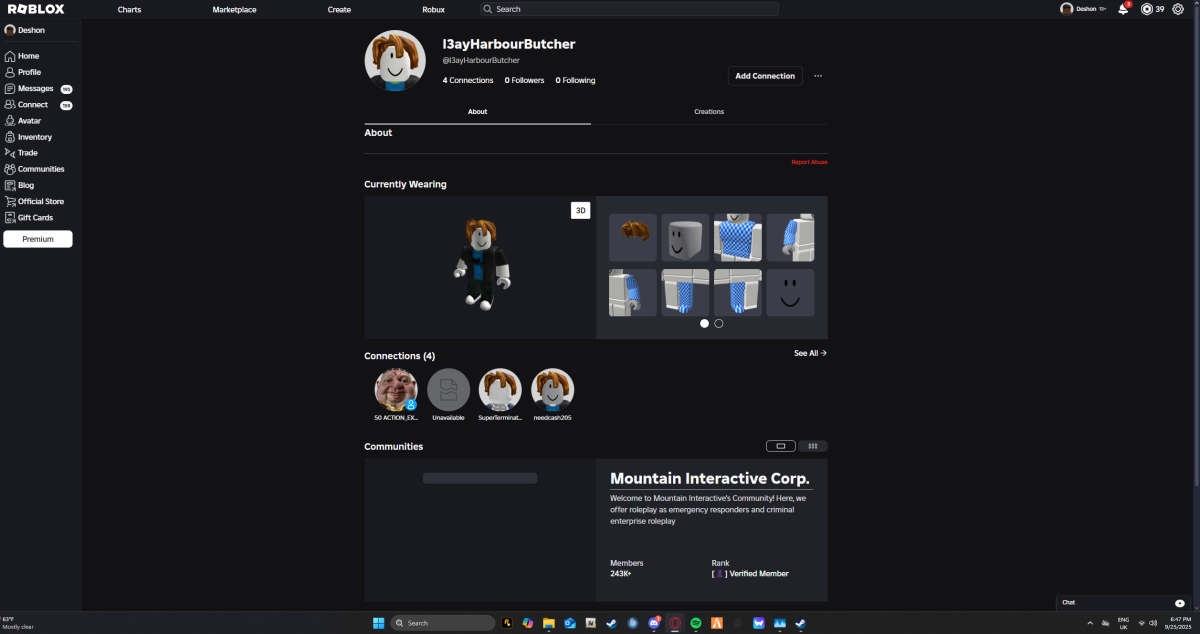
Task: Expand the chat panel
Action: pos(1180,603)
